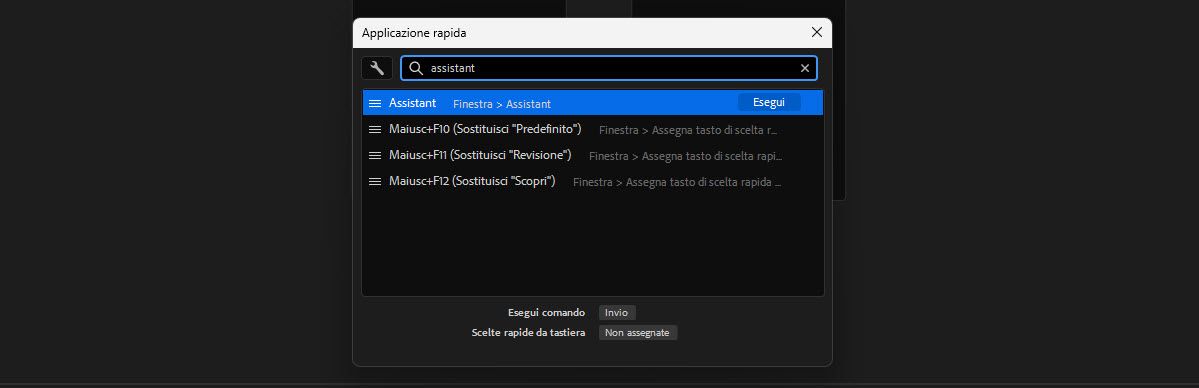The height and width of the screenshot is (388, 1199).
Task: Click the Esegui button
Action: (769, 103)
